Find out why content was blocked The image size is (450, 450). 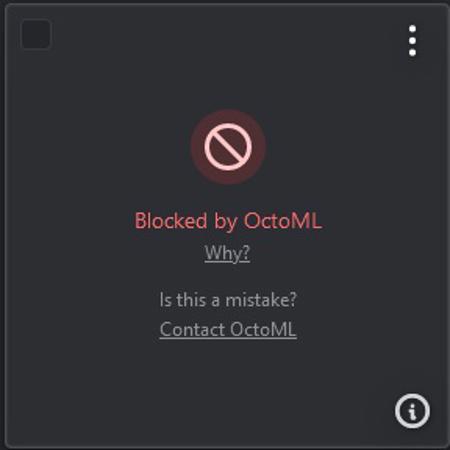coord(227,253)
